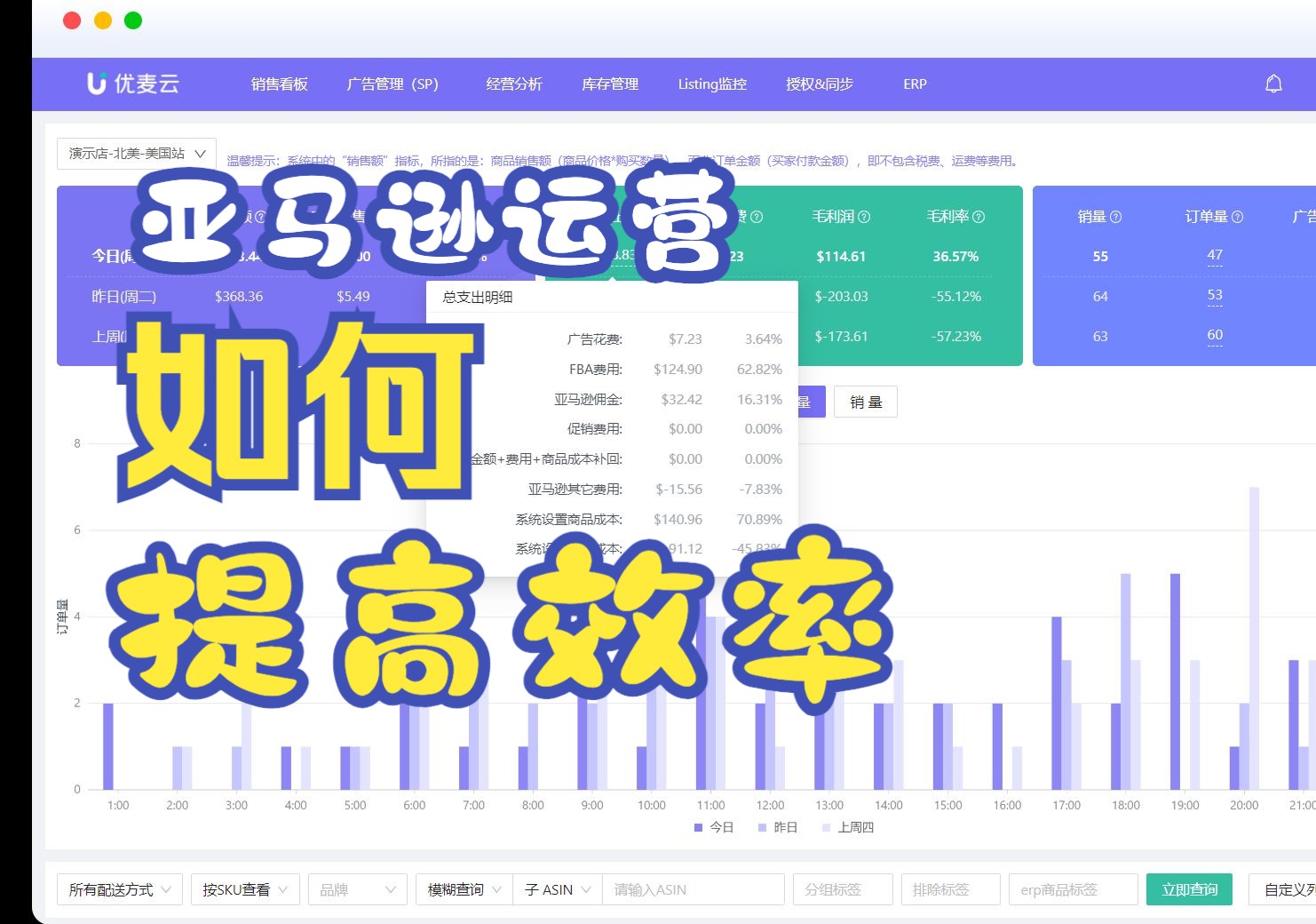The width and height of the screenshot is (1316, 924).
Task: Click the FBA费用 $124.90 value
Action: pos(678,370)
